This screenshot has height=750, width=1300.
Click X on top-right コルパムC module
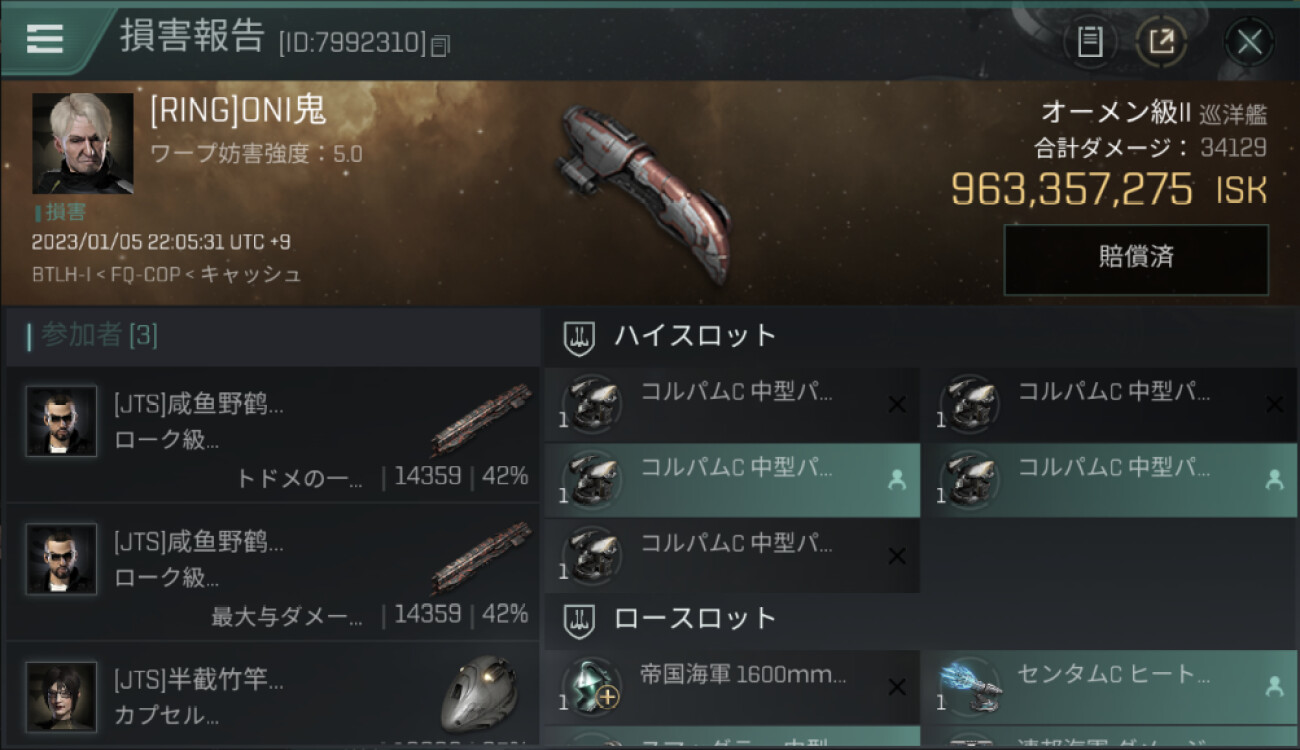[x=1274, y=404]
